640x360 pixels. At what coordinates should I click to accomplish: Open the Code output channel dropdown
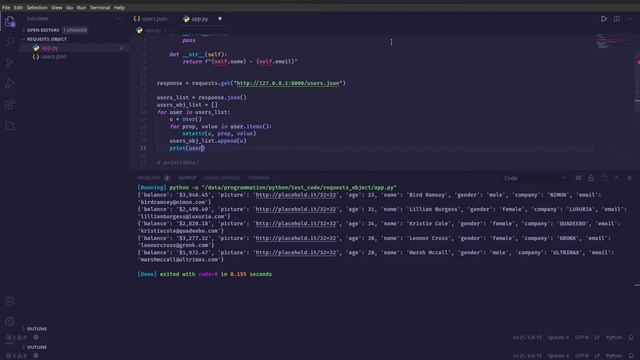pyautogui.click(x=535, y=178)
